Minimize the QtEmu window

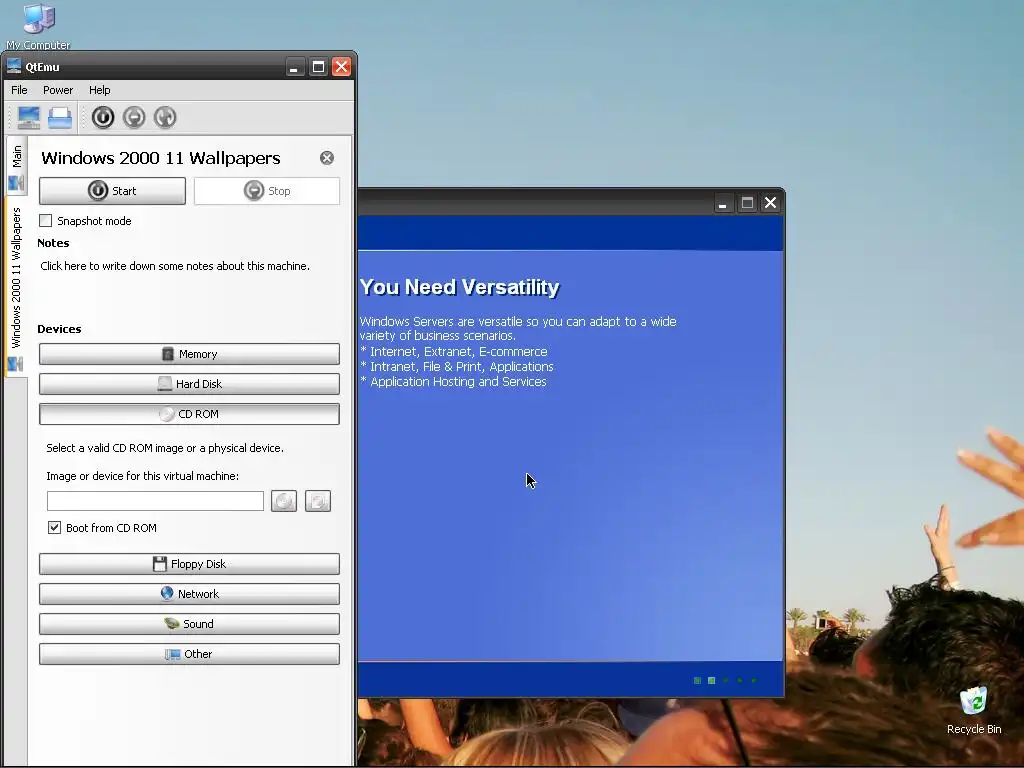295,67
